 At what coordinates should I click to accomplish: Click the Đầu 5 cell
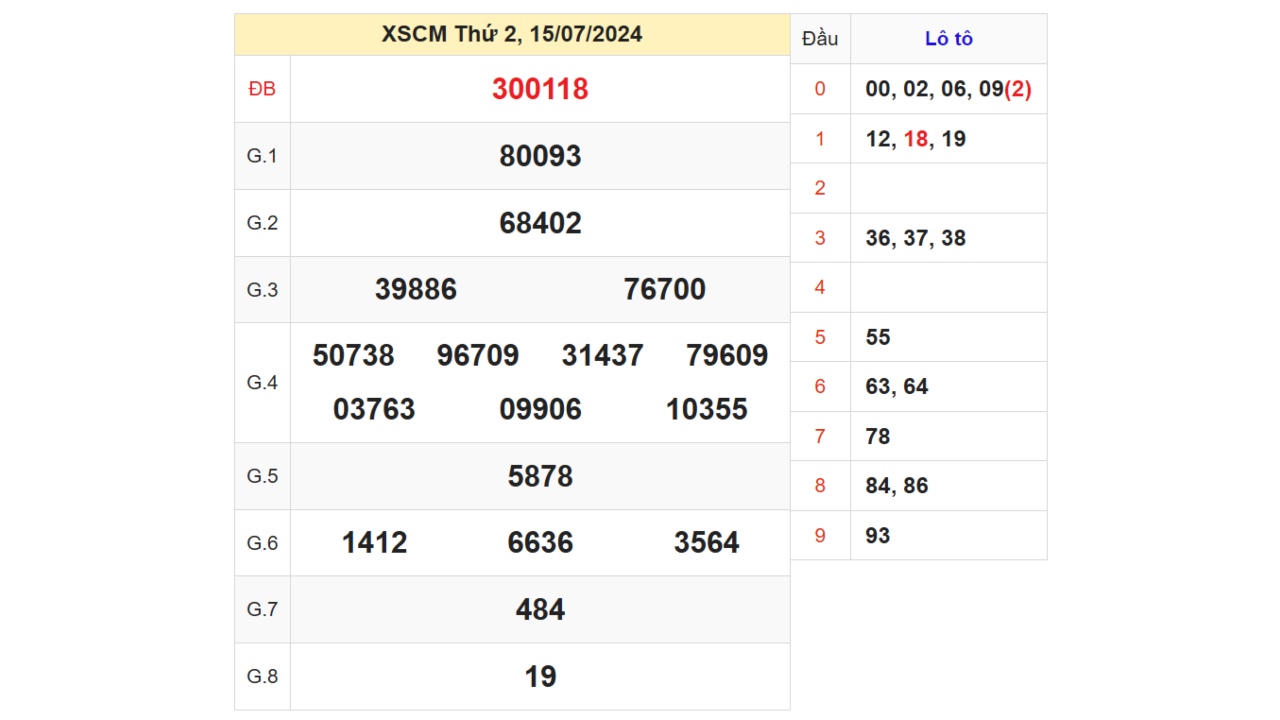coord(820,337)
